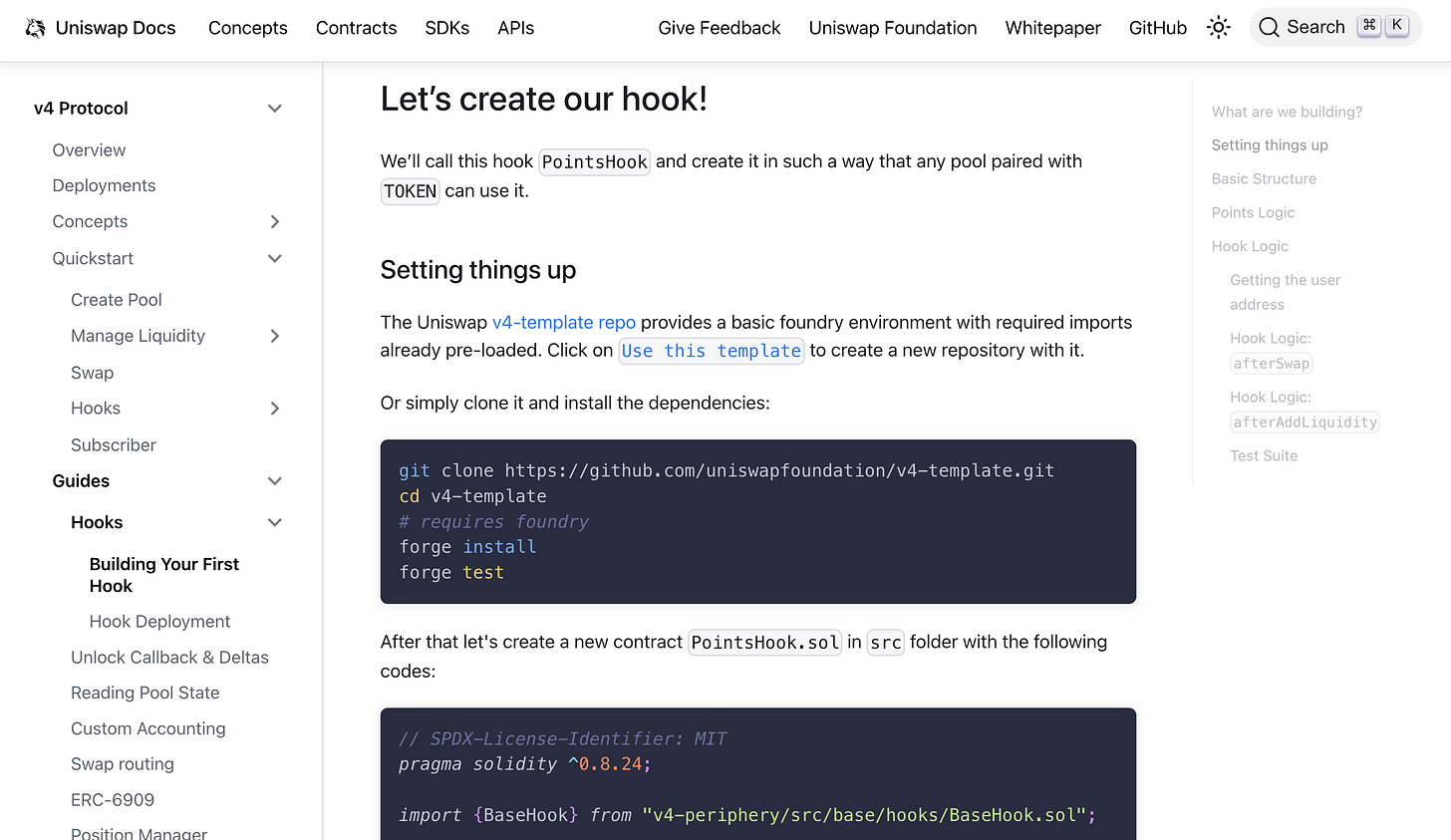Click the 'Use this template' code link
This screenshot has width=1451, height=840.
point(712,351)
